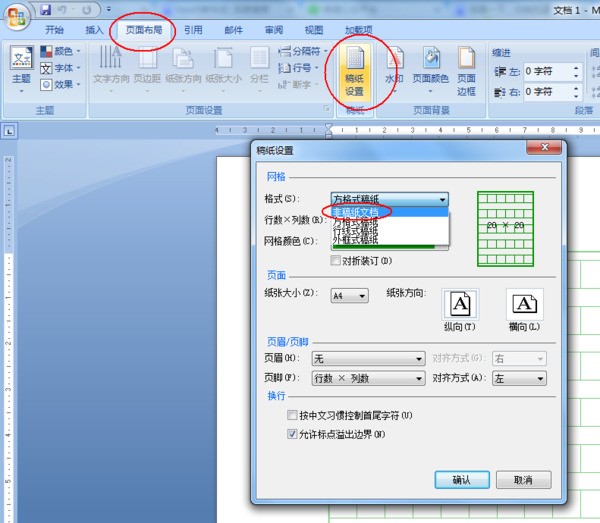Select portrait orientation (纵向) icon in dialog
The height and width of the screenshot is (523, 600).
460,304
